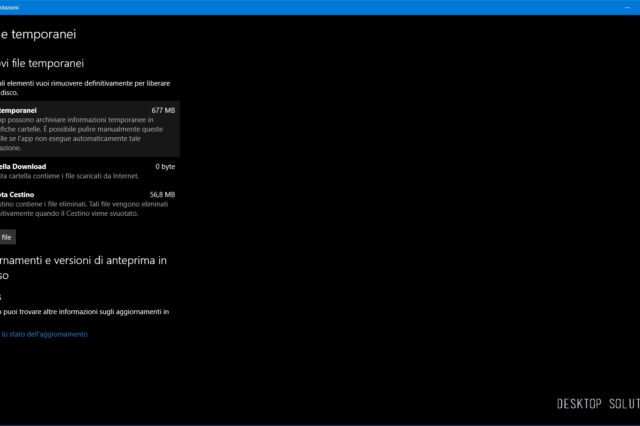Image resolution: width=640 pixels, height=426 pixels.
Task: Click the description about 'Cestino viene svuotato'
Action: pos(84,209)
